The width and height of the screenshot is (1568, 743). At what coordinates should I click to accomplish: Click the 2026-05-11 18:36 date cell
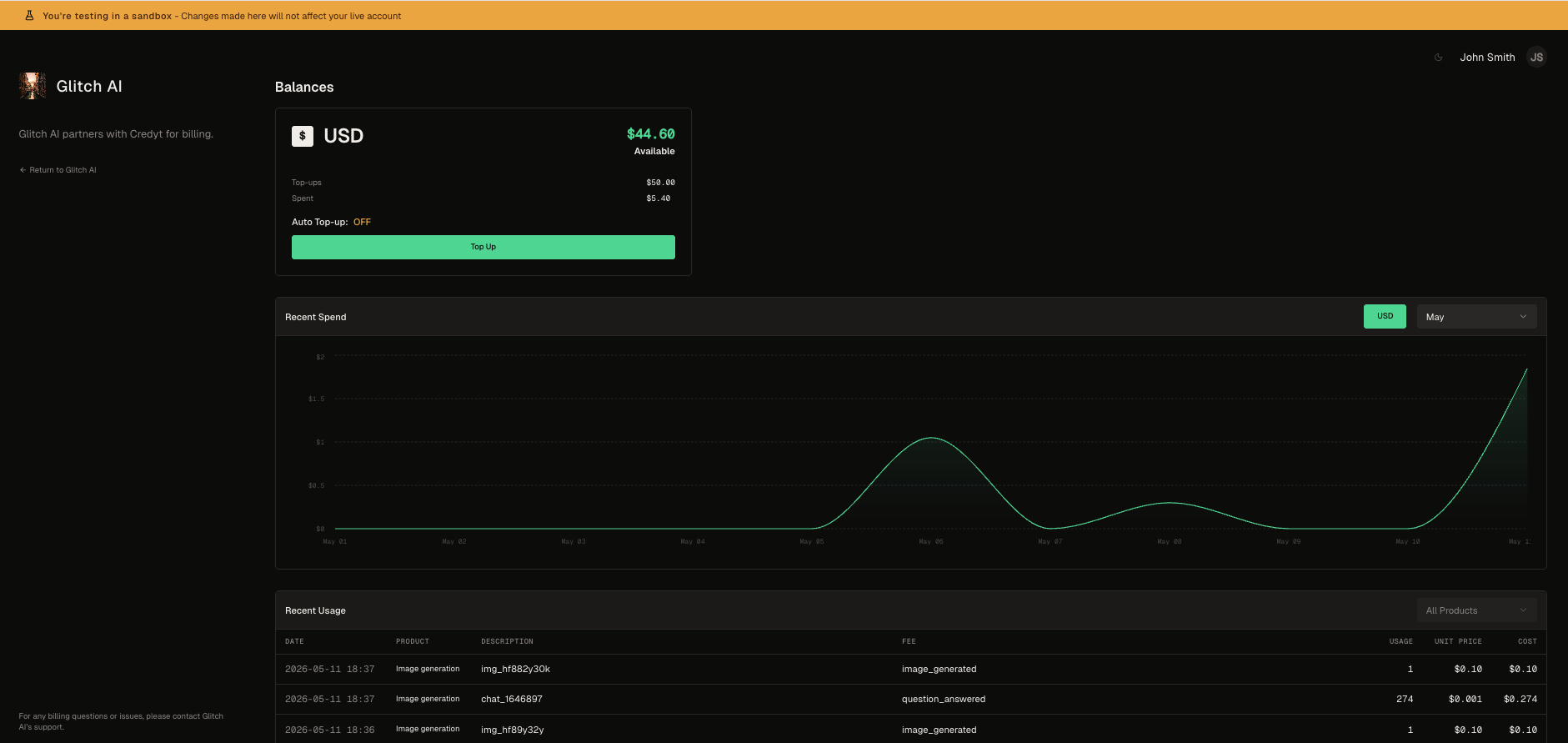[x=330, y=730]
